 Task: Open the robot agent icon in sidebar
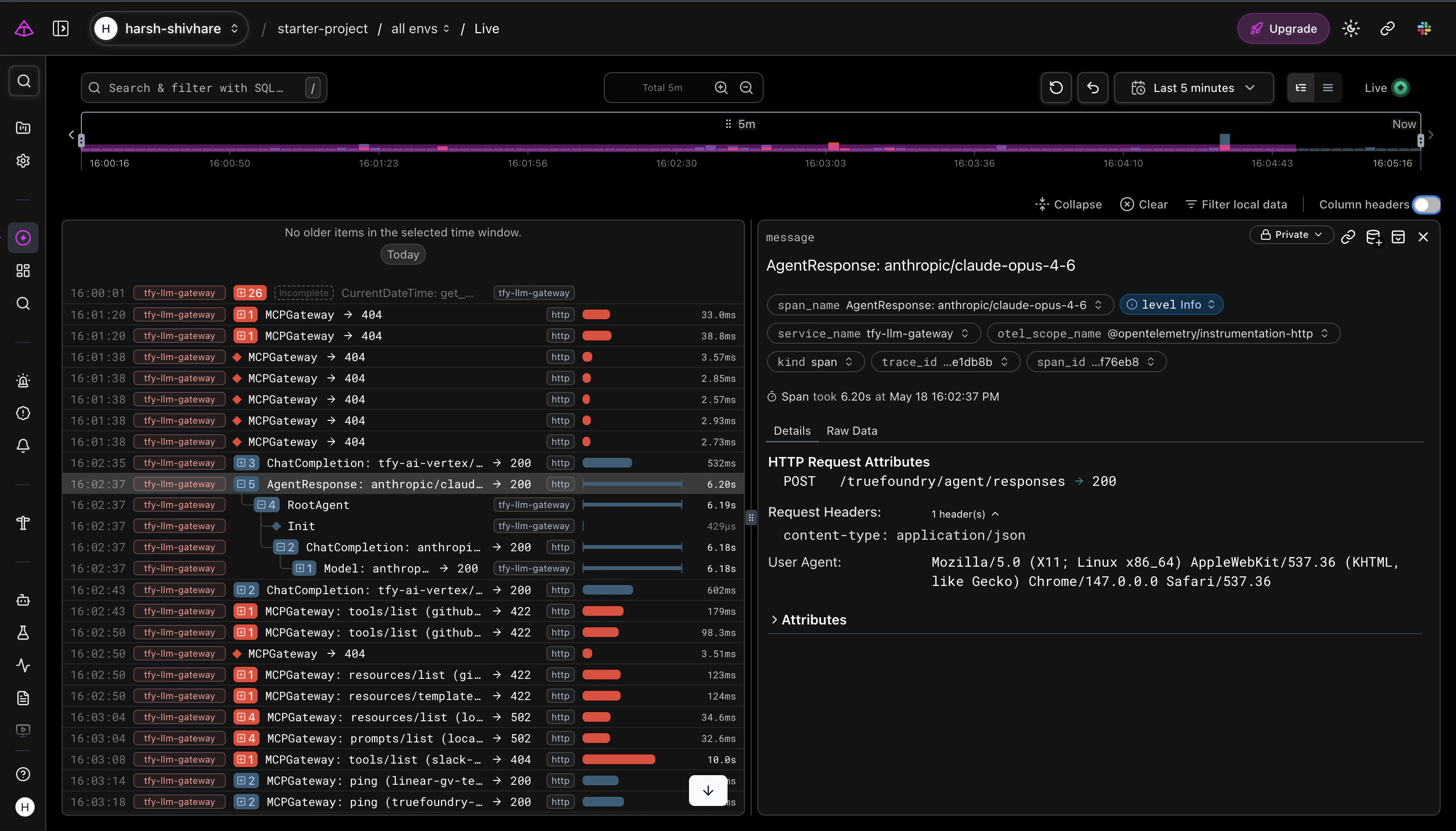point(24,600)
